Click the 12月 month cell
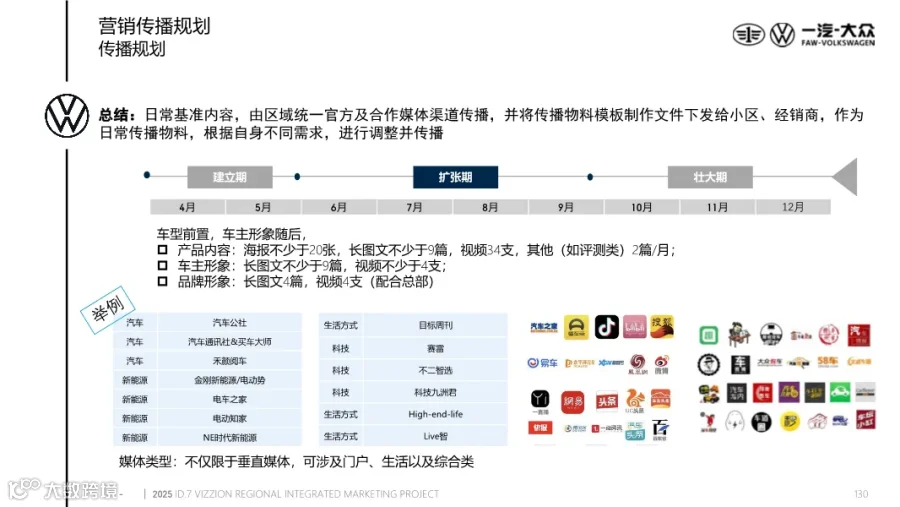Image resolution: width=900 pixels, height=507 pixels. click(793, 207)
